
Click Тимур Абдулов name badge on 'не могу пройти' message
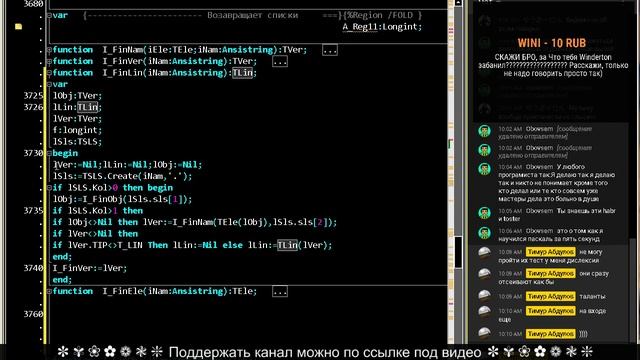pyautogui.click(x=550, y=252)
